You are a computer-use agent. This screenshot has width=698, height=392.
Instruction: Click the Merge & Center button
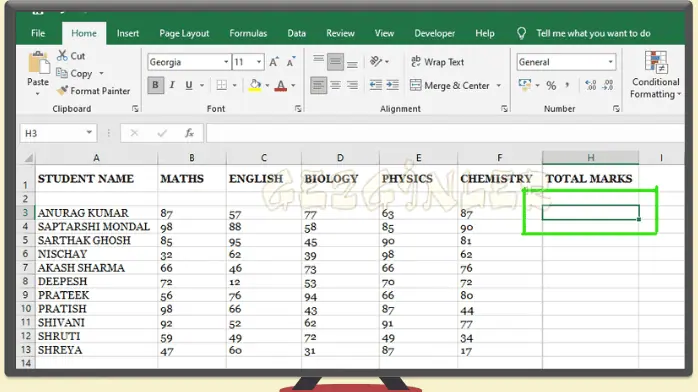(450, 85)
